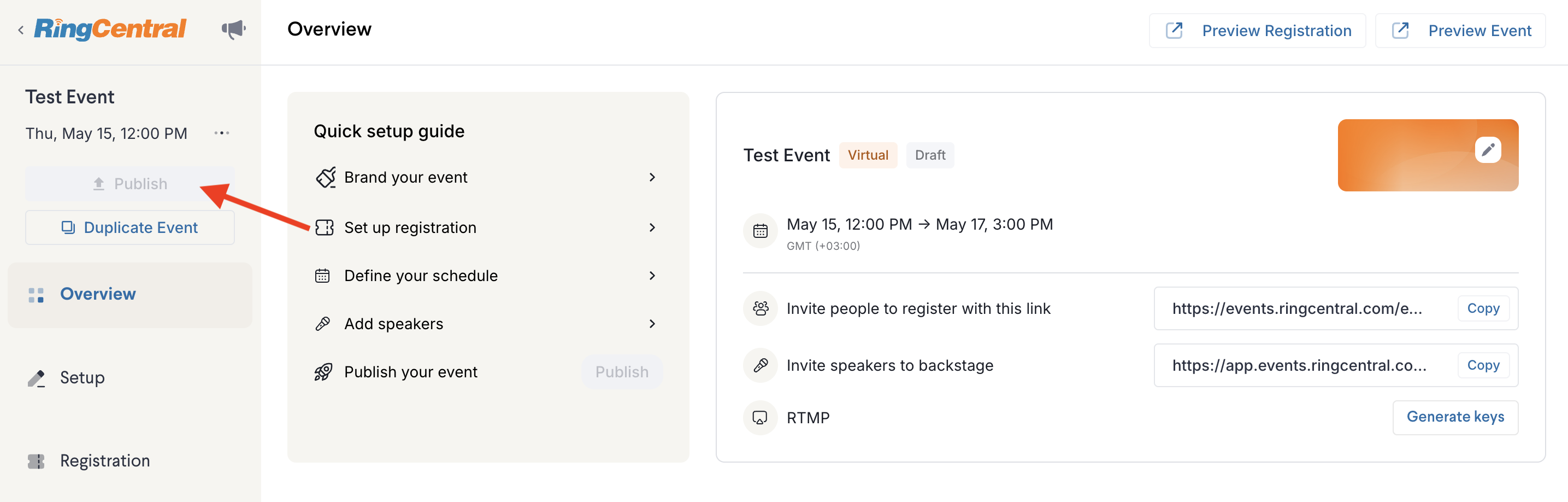Click the Registration ticket icon in sidebar
This screenshot has height=502, width=1568.
36,461
